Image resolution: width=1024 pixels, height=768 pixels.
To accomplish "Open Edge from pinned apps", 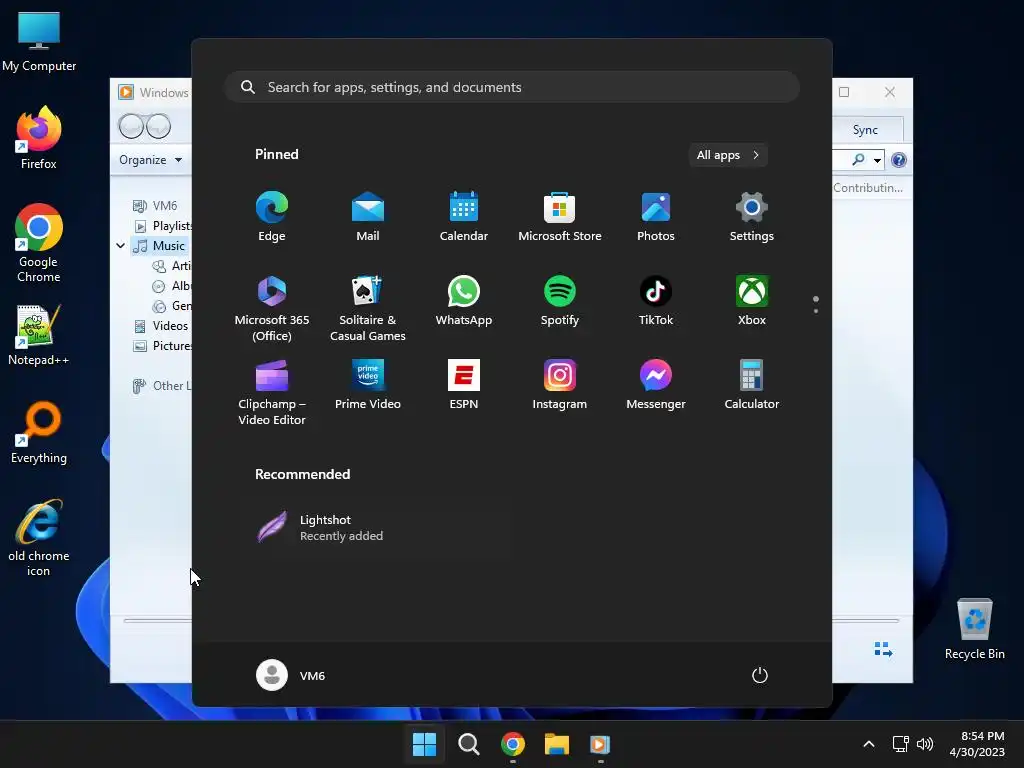I will tap(272, 217).
